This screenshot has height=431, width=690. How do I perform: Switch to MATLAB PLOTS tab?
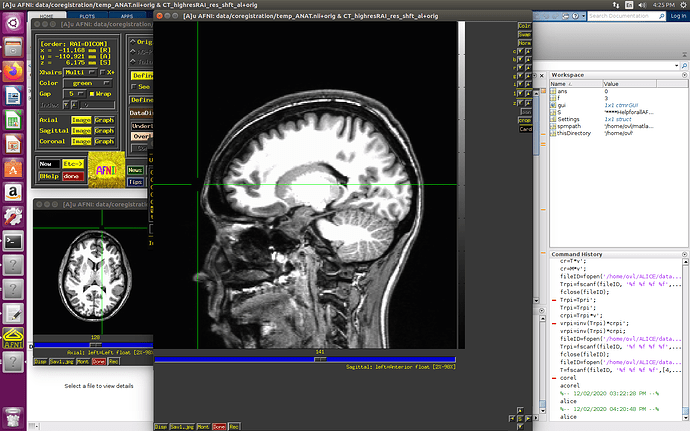click(87, 16)
